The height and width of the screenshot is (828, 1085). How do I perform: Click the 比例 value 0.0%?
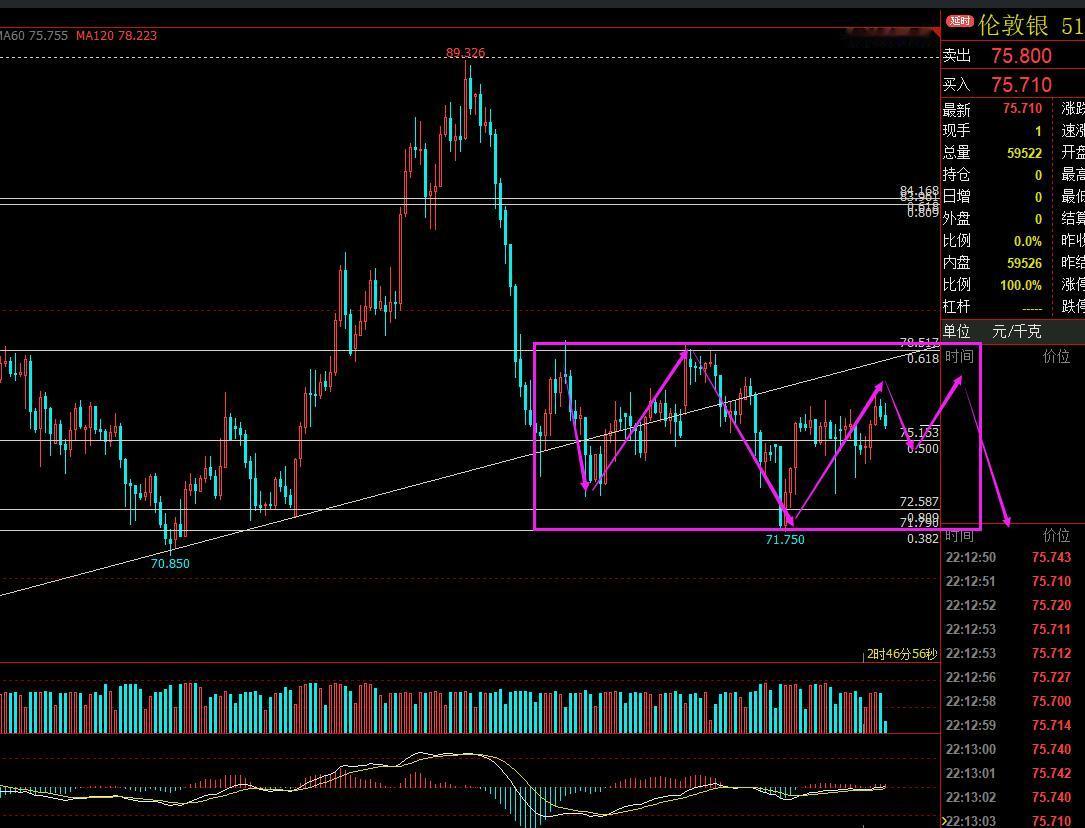coord(1028,241)
